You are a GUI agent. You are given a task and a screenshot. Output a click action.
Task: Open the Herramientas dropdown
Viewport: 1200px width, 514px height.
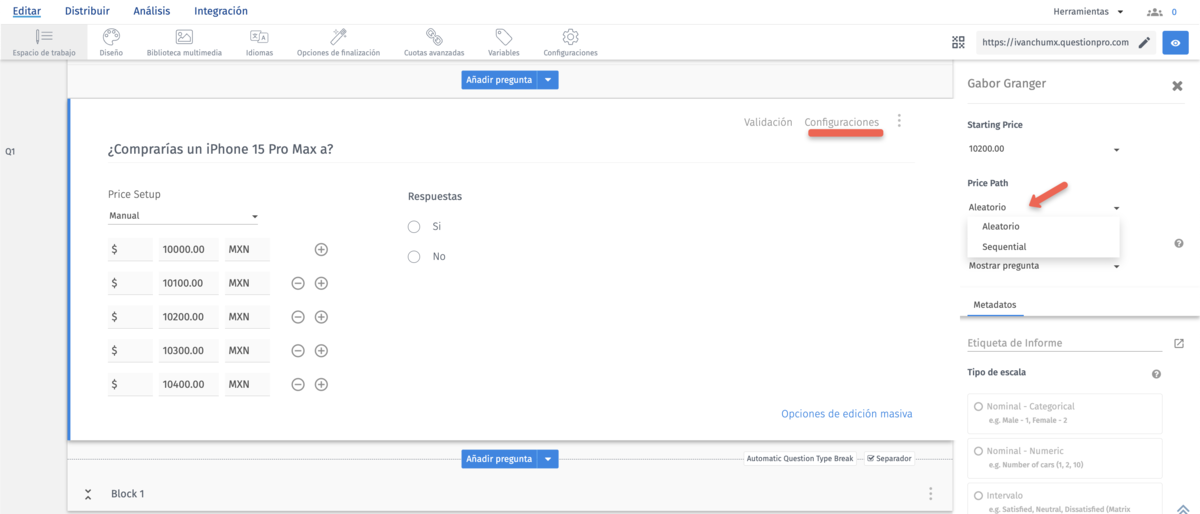coord(1088,12)
